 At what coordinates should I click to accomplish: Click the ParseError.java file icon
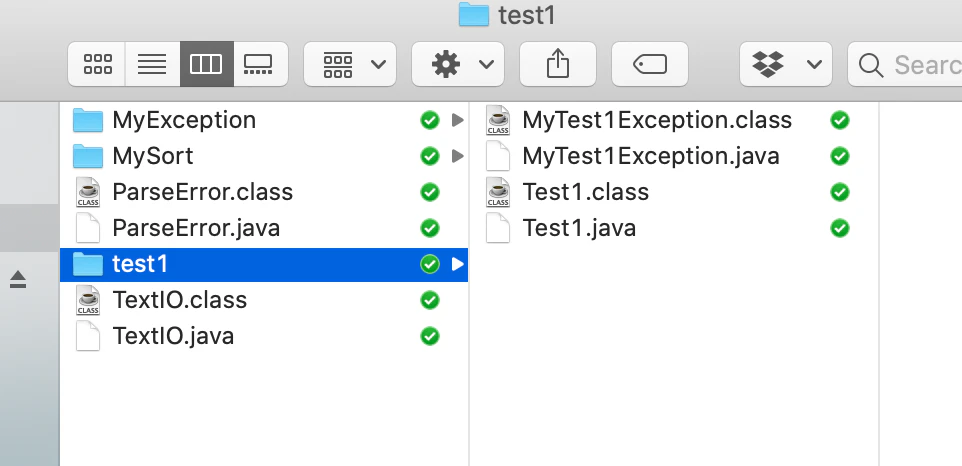pyautogui.click(x=88, y=228)
